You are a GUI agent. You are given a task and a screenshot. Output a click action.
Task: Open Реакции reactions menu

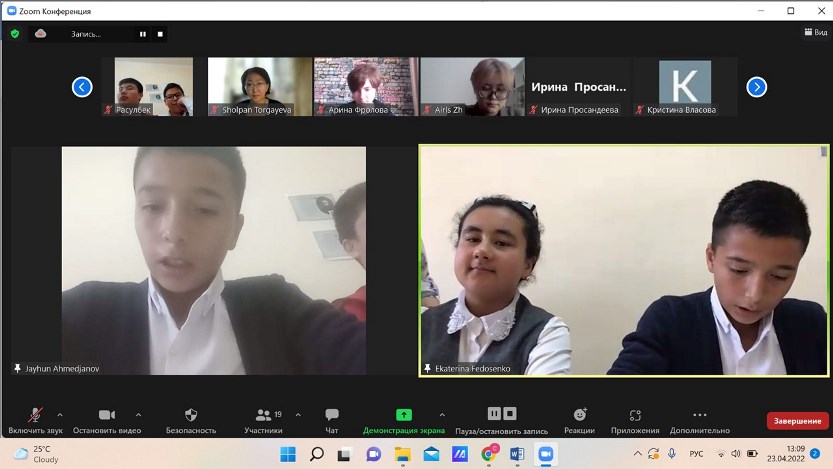pyautogui.click(x=579, y=415)
